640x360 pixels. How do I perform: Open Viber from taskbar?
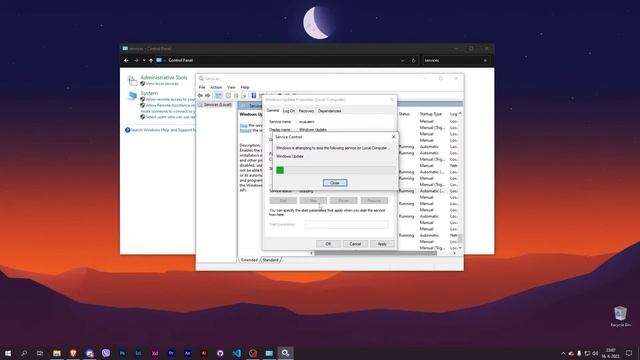pyautogui.click(x=106, y=353)
